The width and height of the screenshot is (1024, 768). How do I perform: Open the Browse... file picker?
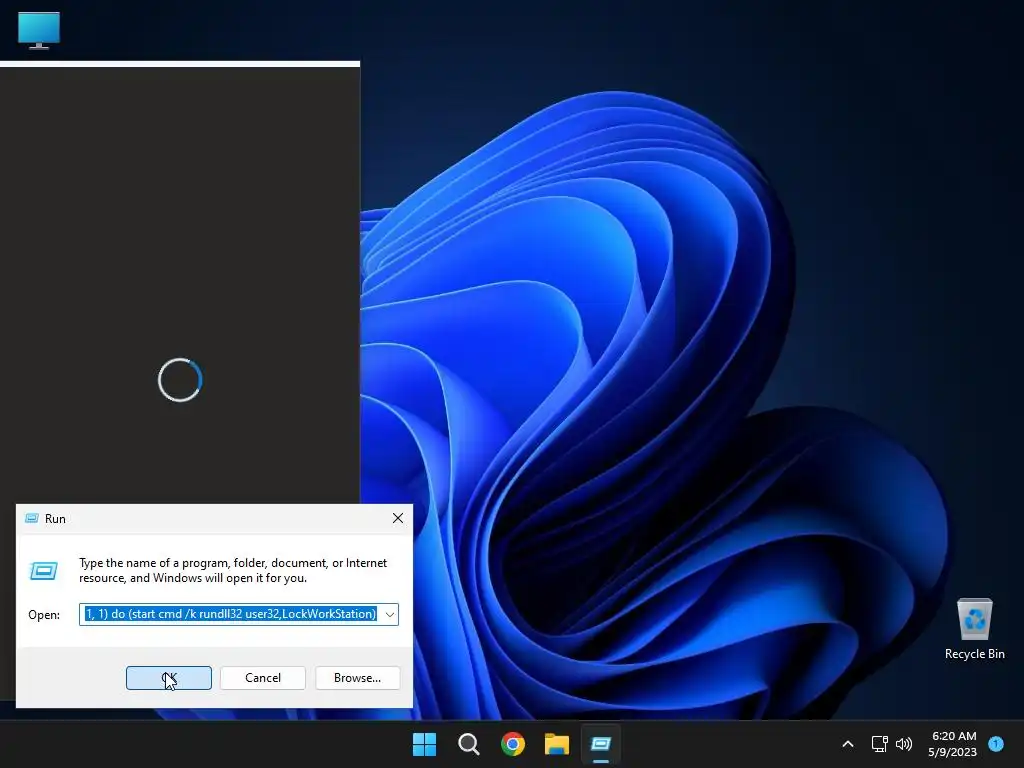click(357, 678)
